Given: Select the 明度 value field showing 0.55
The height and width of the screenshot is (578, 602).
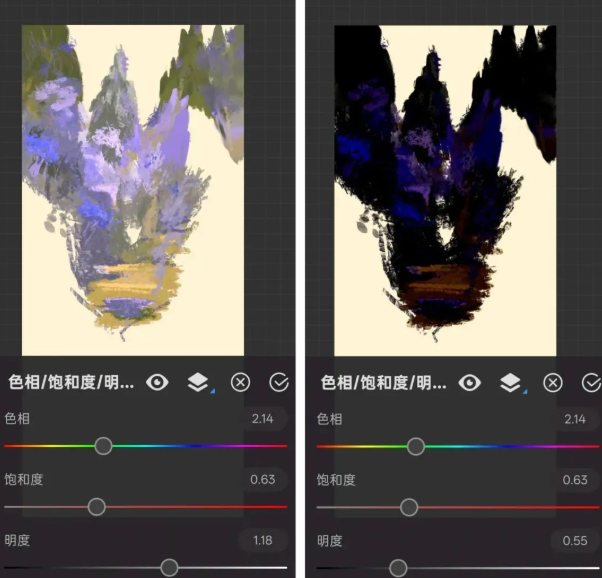Looking at the screenshot, I should [574, 541].
